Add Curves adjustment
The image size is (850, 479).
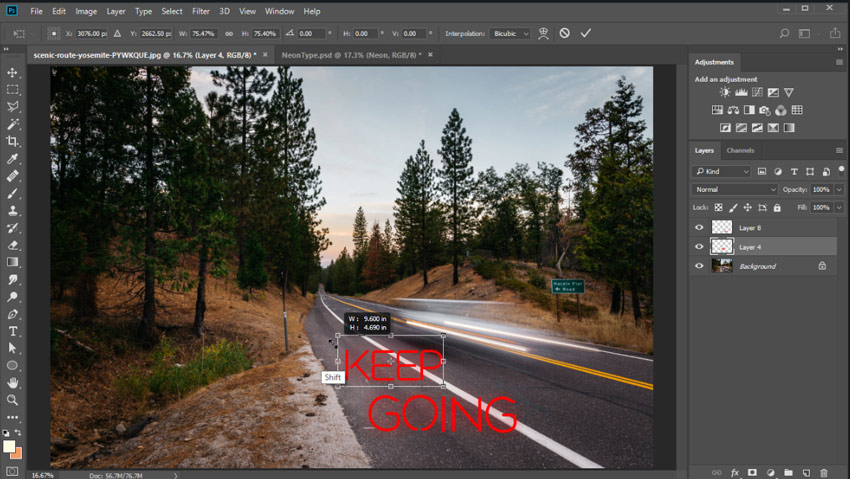[x=757, y=93]
